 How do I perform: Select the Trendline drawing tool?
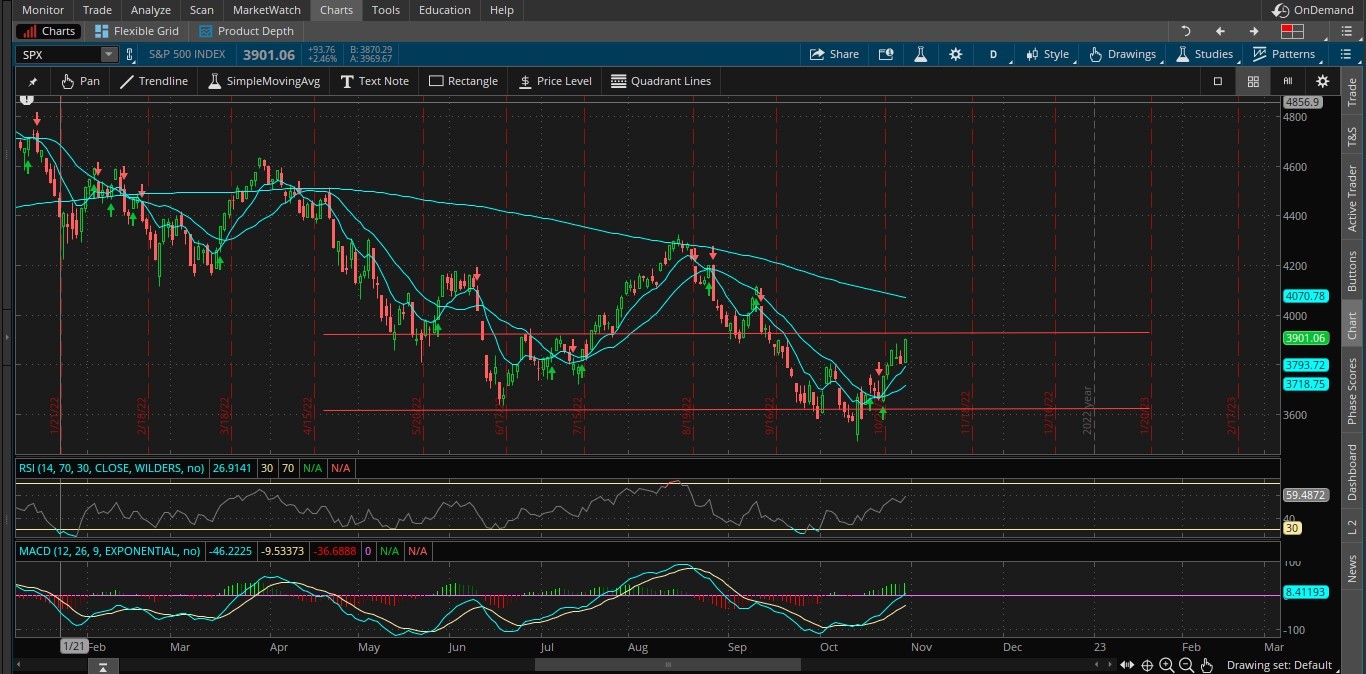(x=154, y=81)
